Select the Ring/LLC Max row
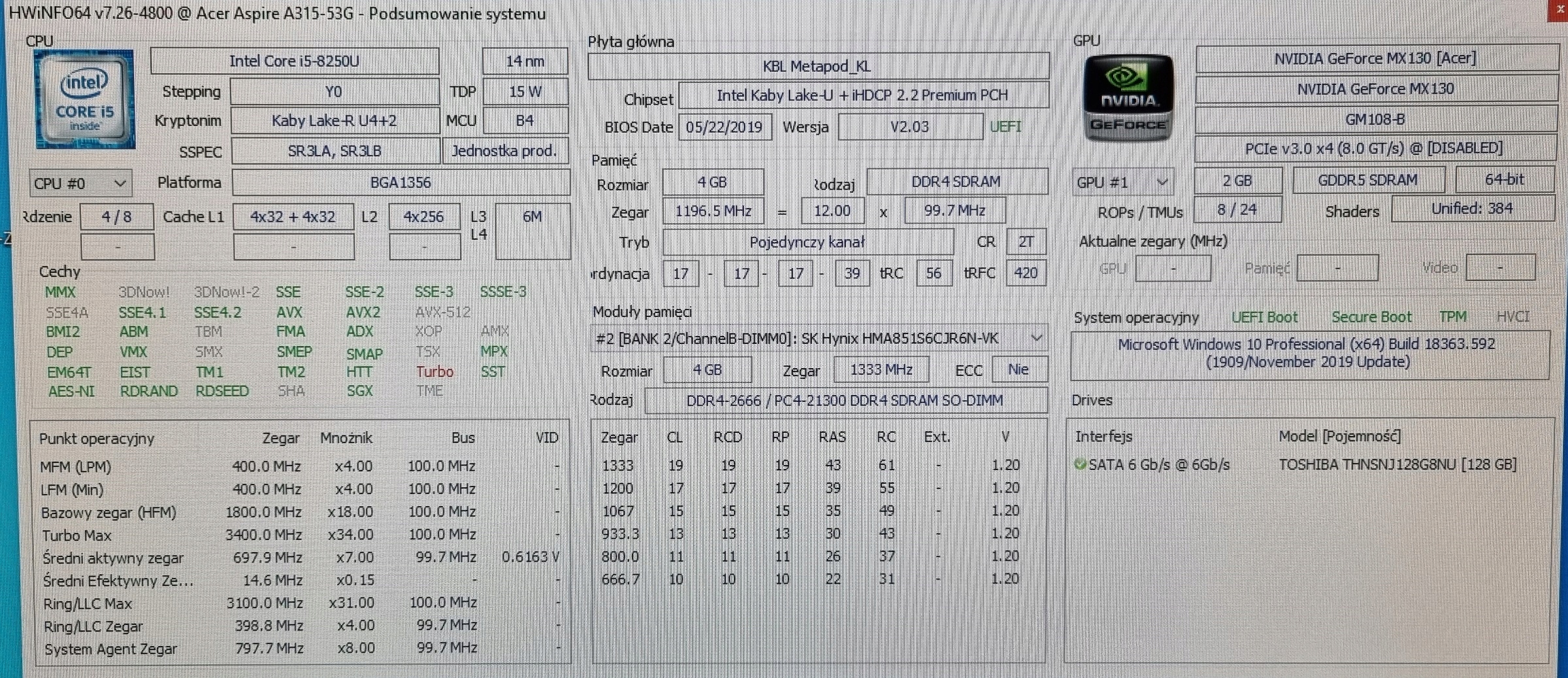The height and width of the screenshot is (678, 1568). coord(301,603)
